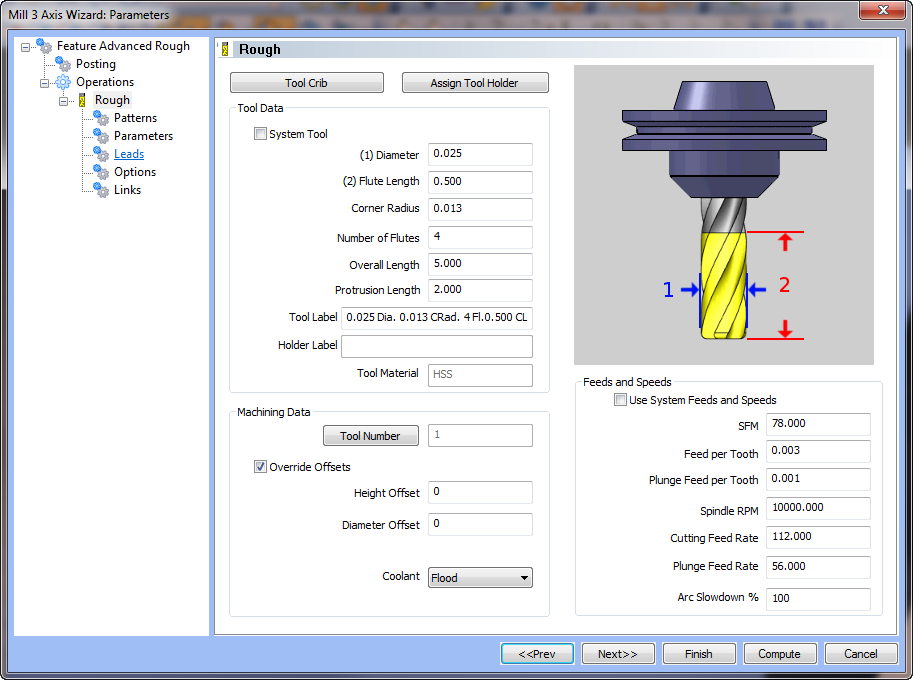The height and width of the screenshot is (680, 913).
Task: Enable Use System Feeds and Speeds
Action: (x=621, y=399)
